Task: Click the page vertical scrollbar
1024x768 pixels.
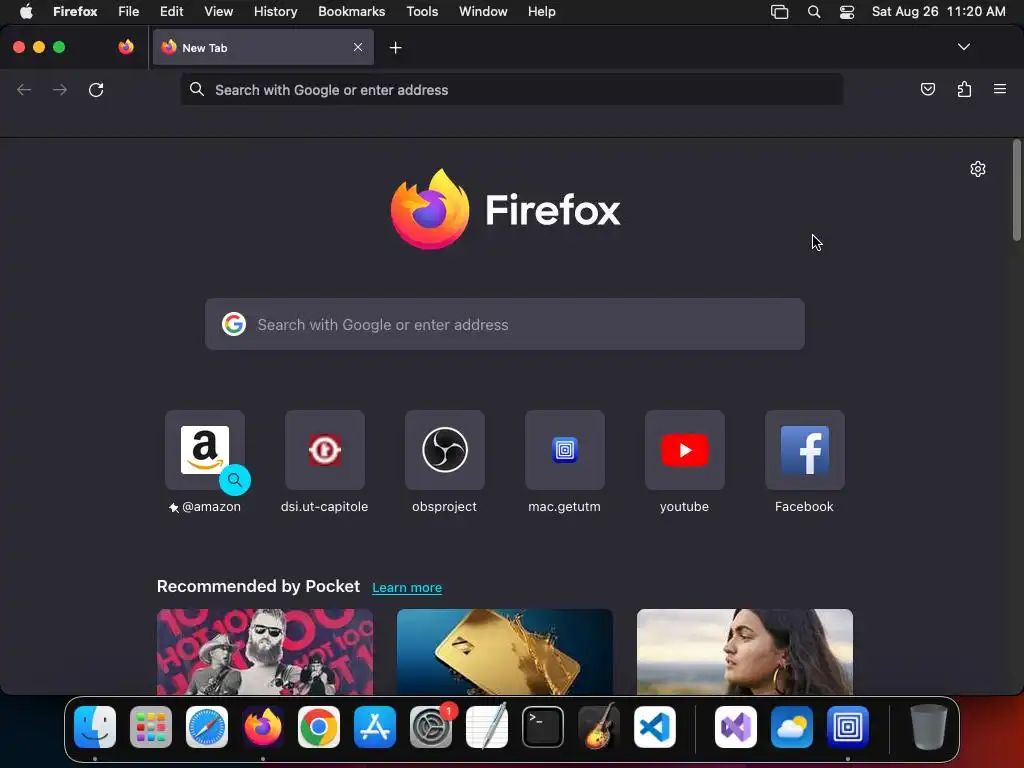Action: (1017, 191)
